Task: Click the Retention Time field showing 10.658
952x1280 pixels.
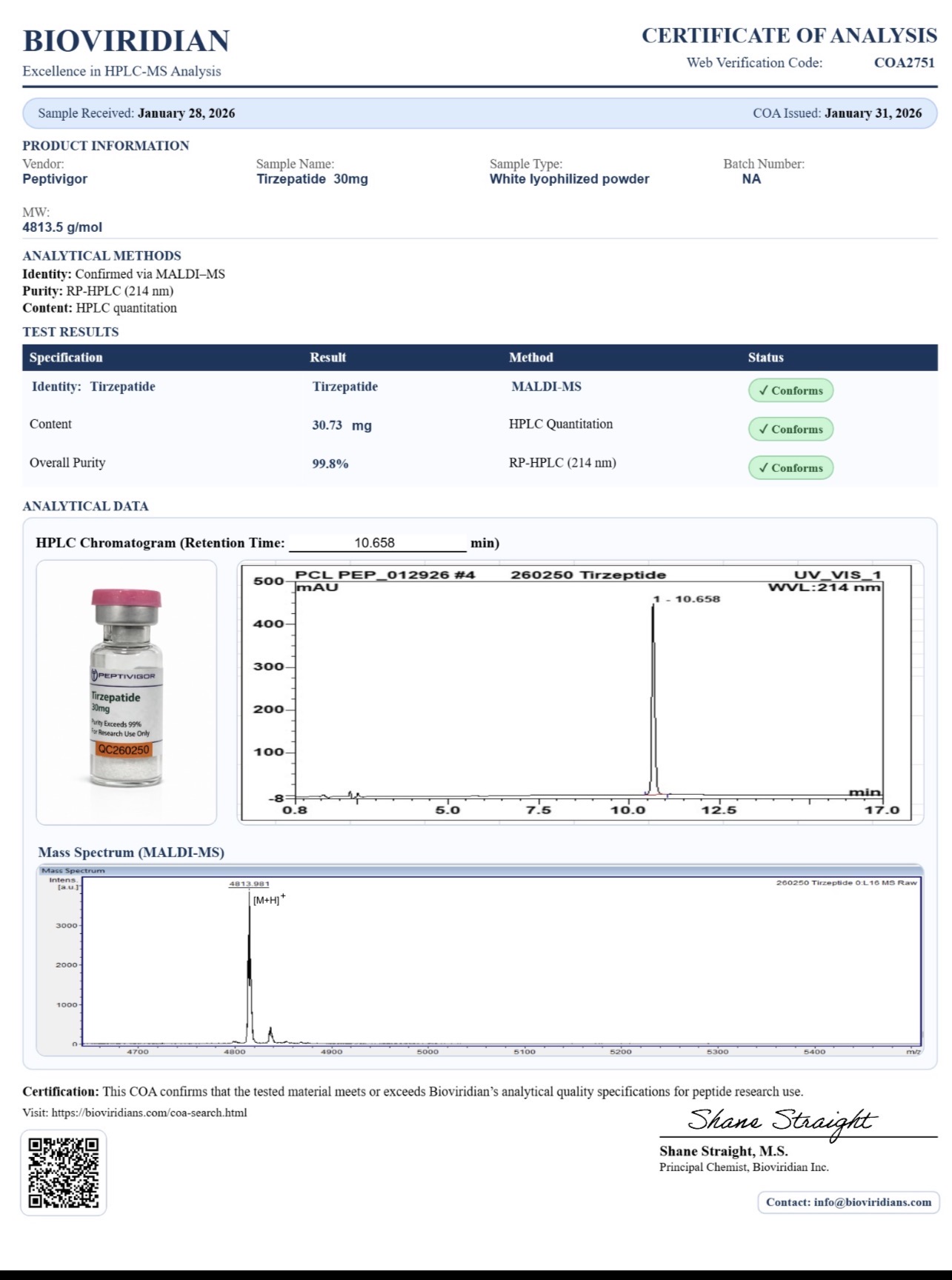Action: pos(376,543)
